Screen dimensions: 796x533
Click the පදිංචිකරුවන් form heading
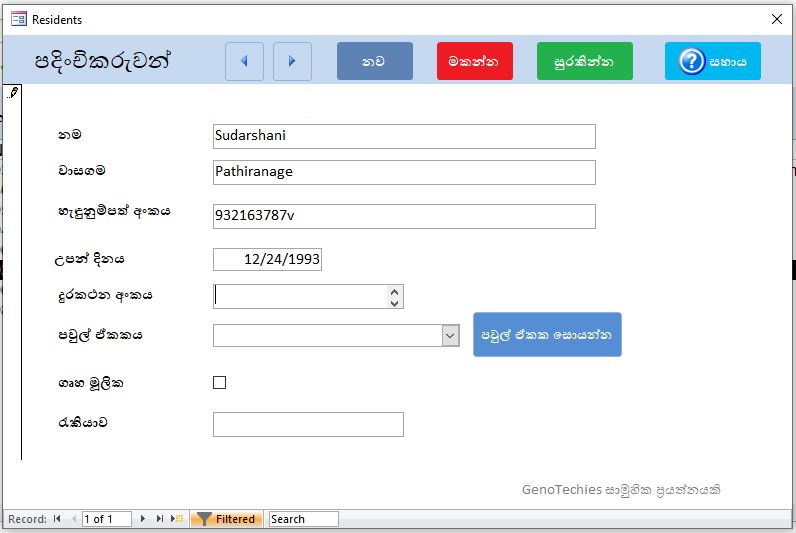102,61
